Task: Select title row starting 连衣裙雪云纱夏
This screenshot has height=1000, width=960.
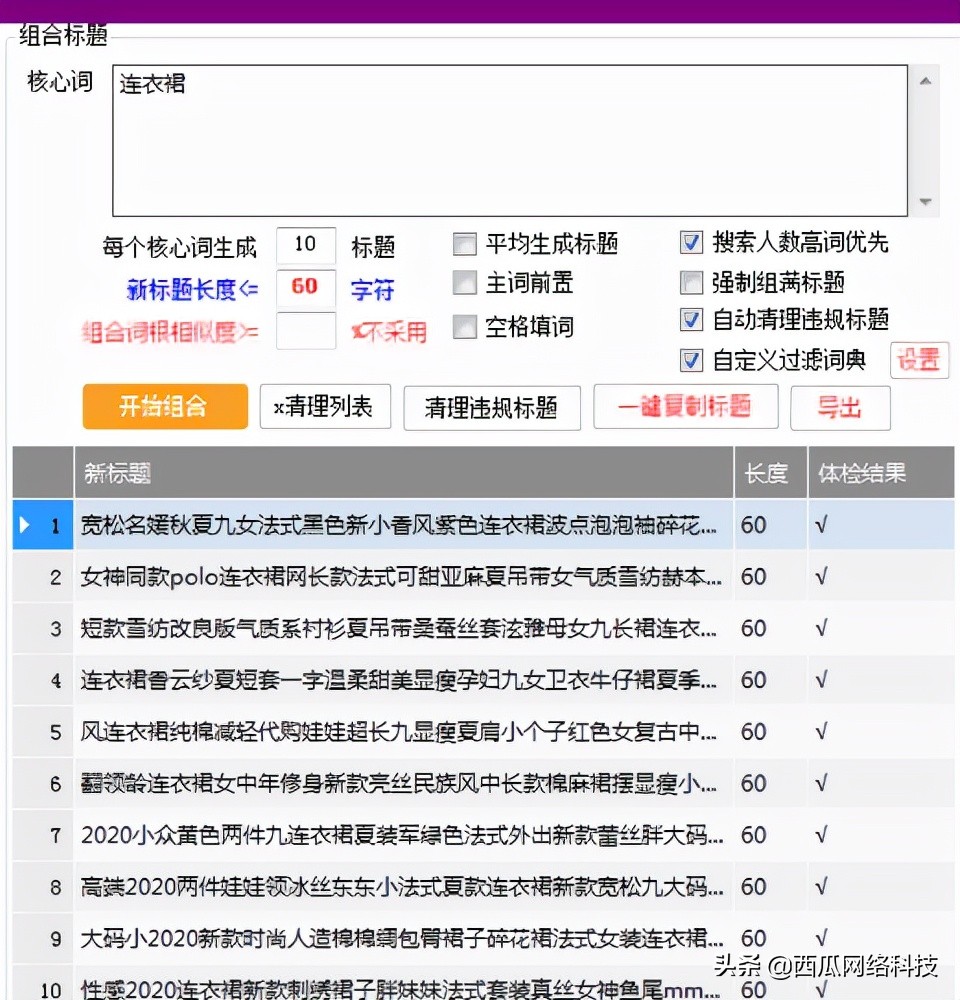Action: (404, 680)
